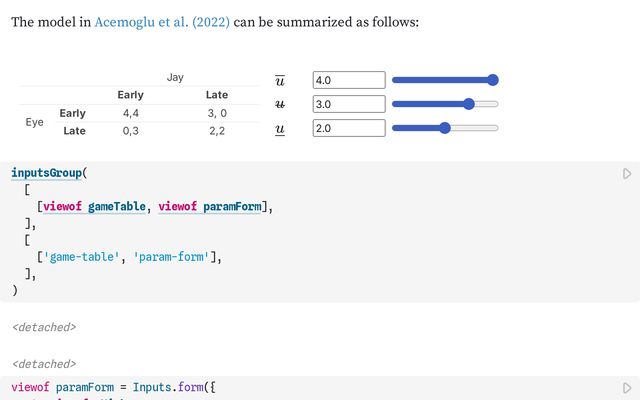Click the inputsGroup function name
The image size is (640, 400).
point(47,173)
